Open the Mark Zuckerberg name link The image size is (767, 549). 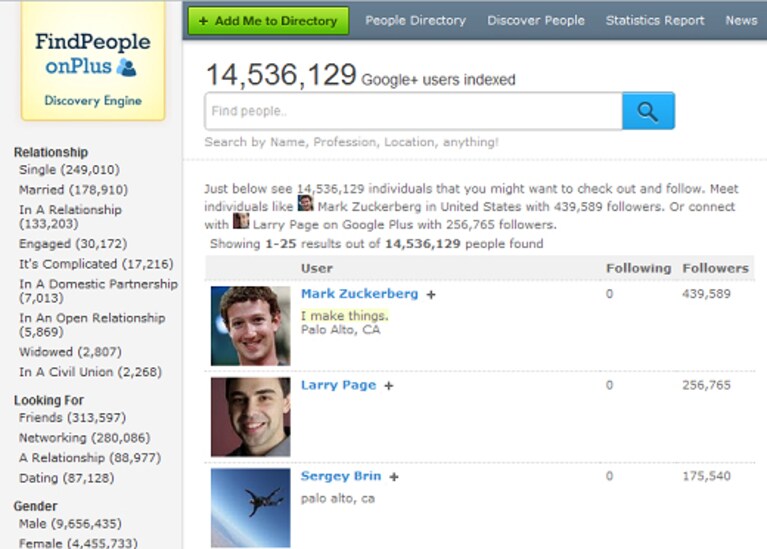[x=360, y=294]
